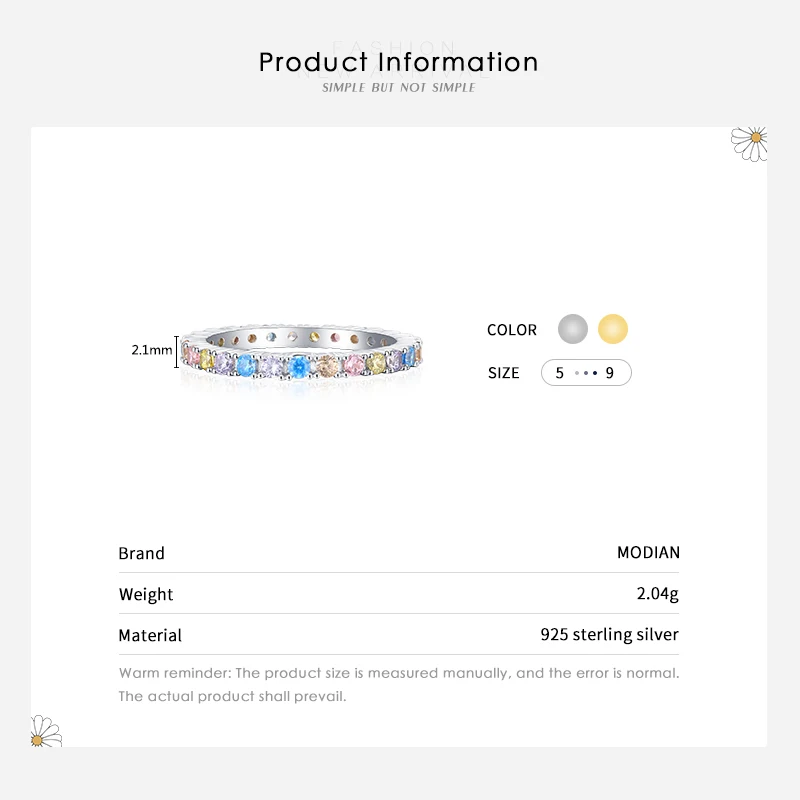Click the daisy flower icon at bottom left
The width and height of the screenshot is (800, 800).
[x=44, y=731]
